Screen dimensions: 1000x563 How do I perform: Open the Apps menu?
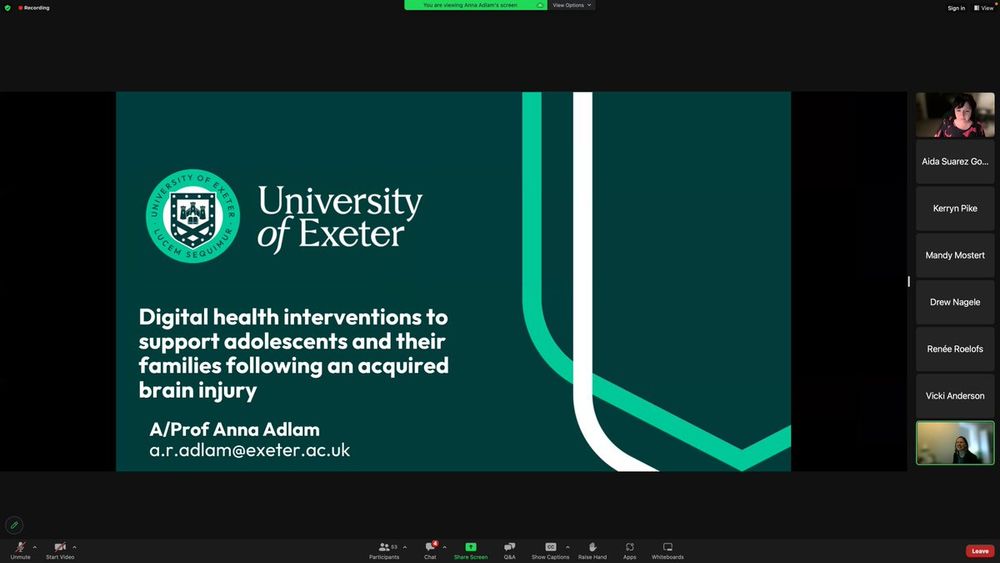tap(629, 551)
